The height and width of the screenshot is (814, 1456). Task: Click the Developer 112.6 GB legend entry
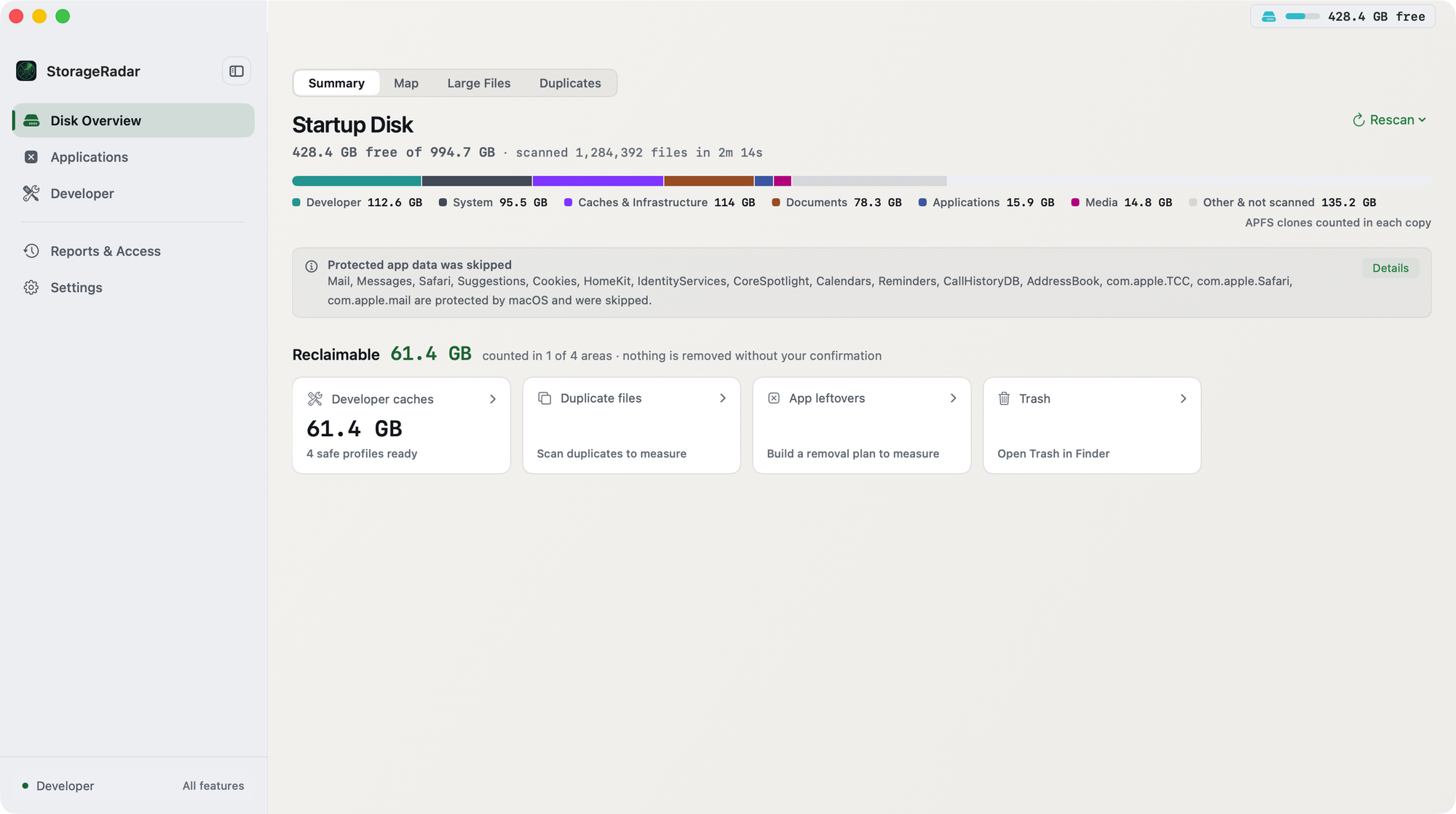(x=357, y=202)
